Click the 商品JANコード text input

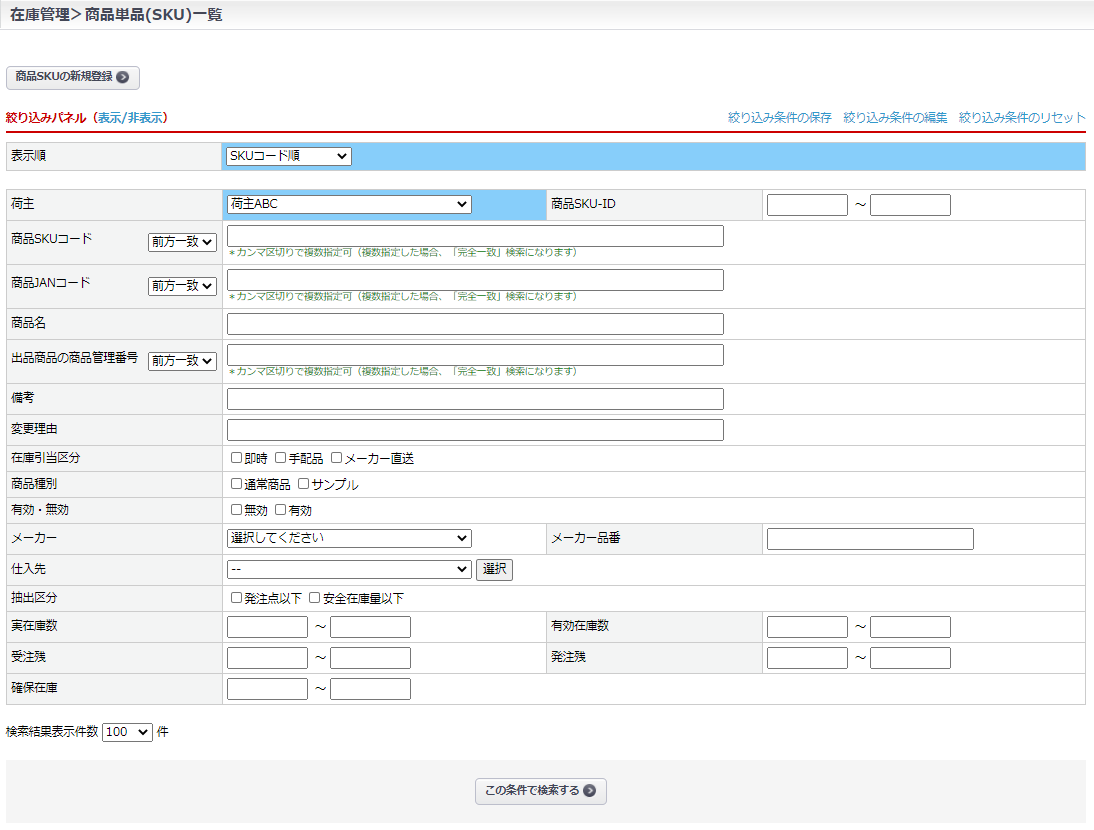(x=475, y=280)
